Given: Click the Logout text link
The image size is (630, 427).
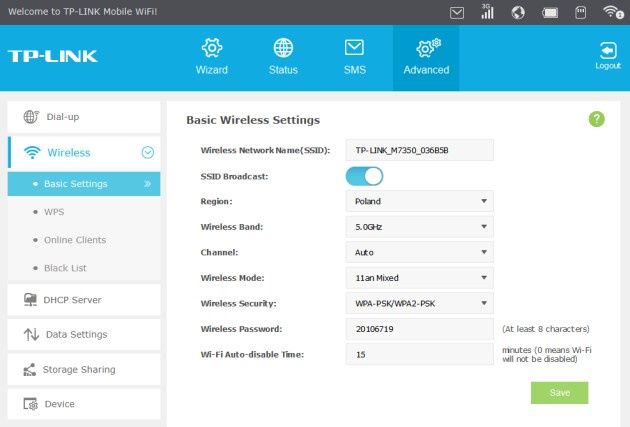Looking at the screenshot, I should pos(608,66).
